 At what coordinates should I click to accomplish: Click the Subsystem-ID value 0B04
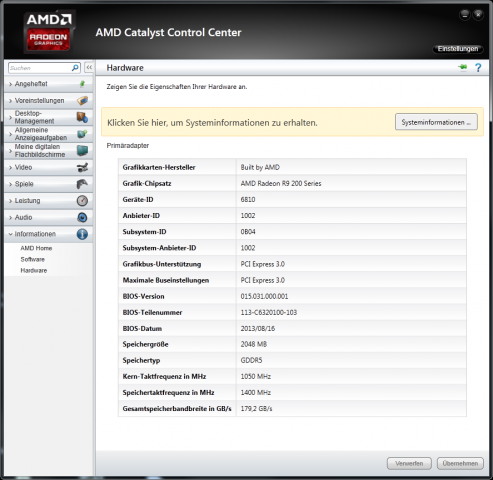click(x=248, y=232)
